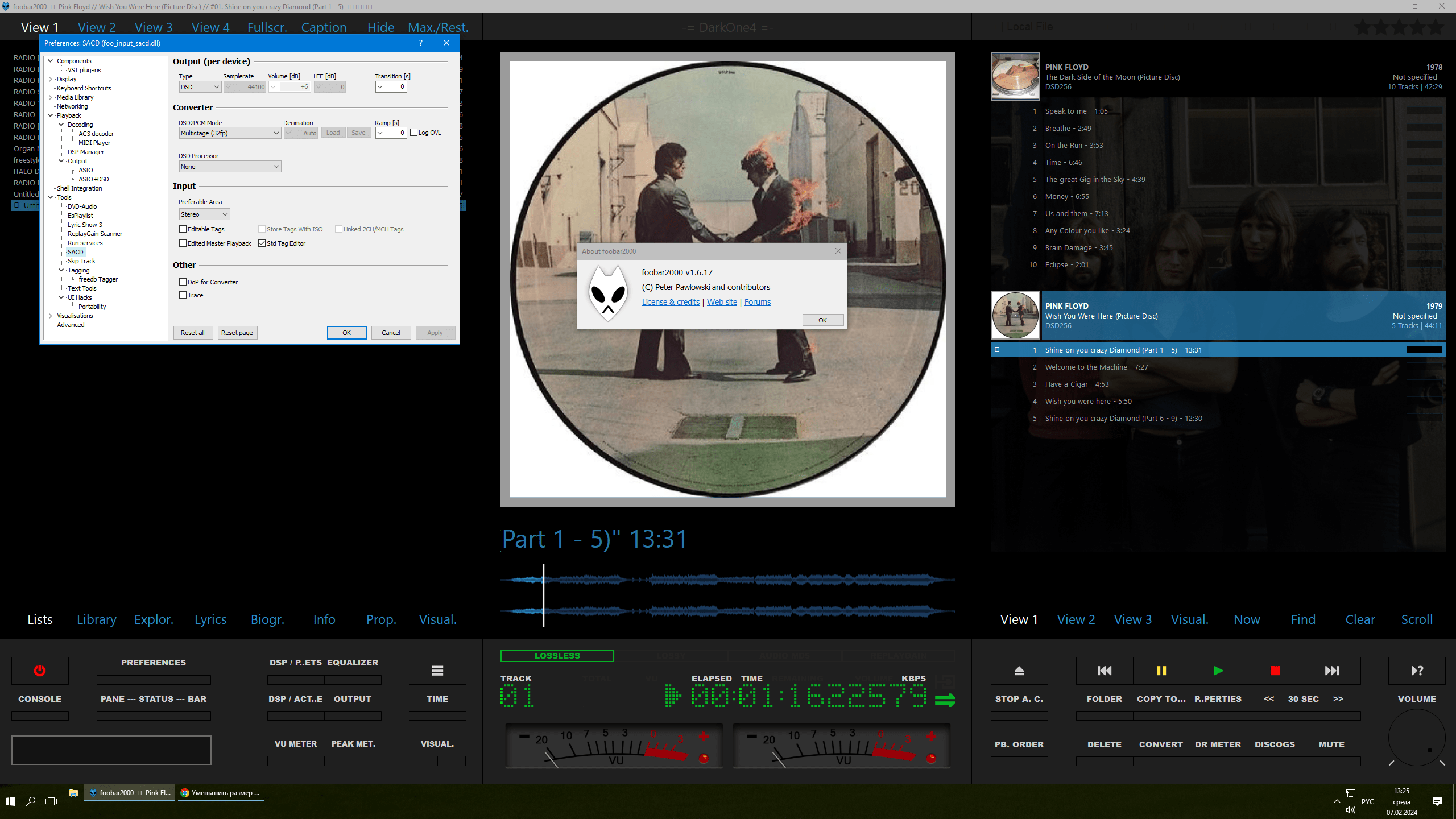This screenshot has width=1456, height=819.
Task: Open the Preferable Area dropdown
Action: coord(204,214)
